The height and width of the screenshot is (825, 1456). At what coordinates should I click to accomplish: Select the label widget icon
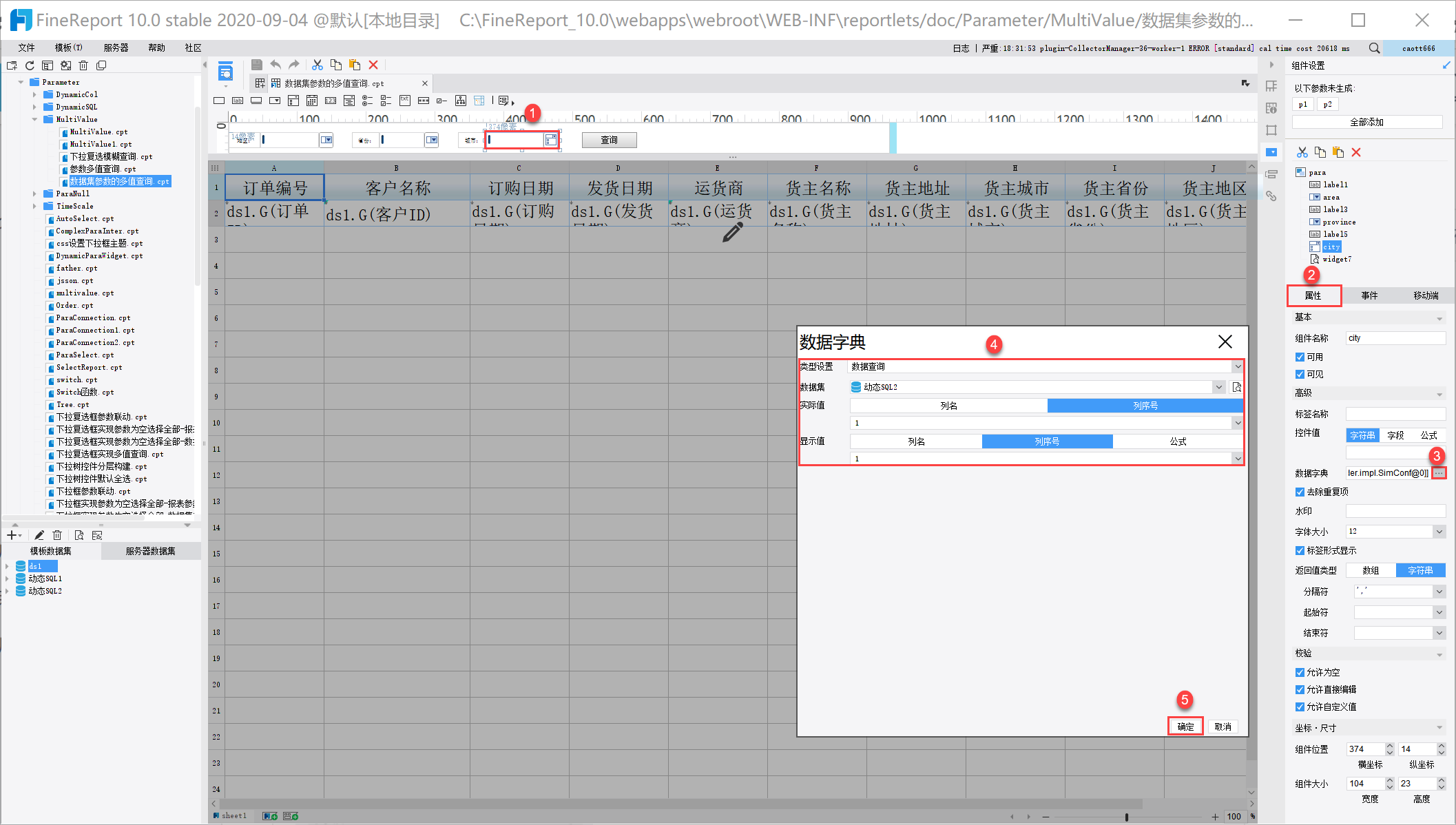click(238, 101)
